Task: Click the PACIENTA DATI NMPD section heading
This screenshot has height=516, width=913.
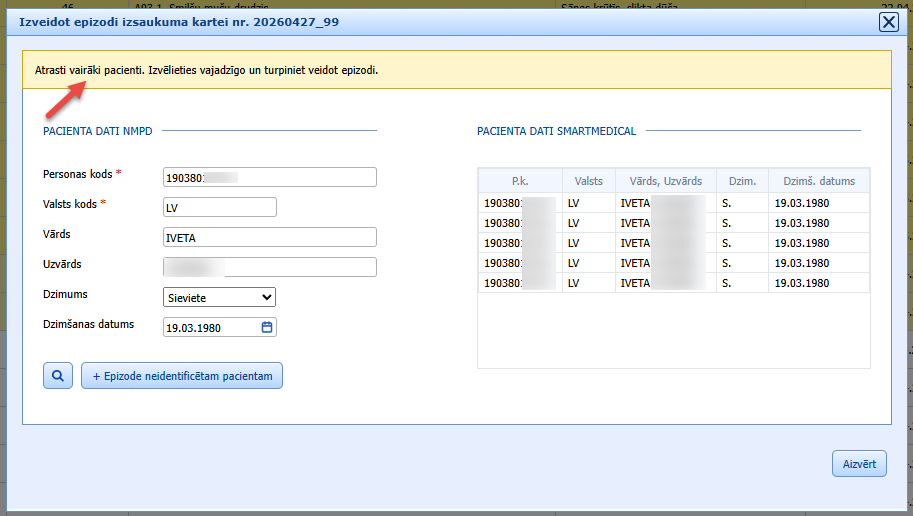Action: 98,131
